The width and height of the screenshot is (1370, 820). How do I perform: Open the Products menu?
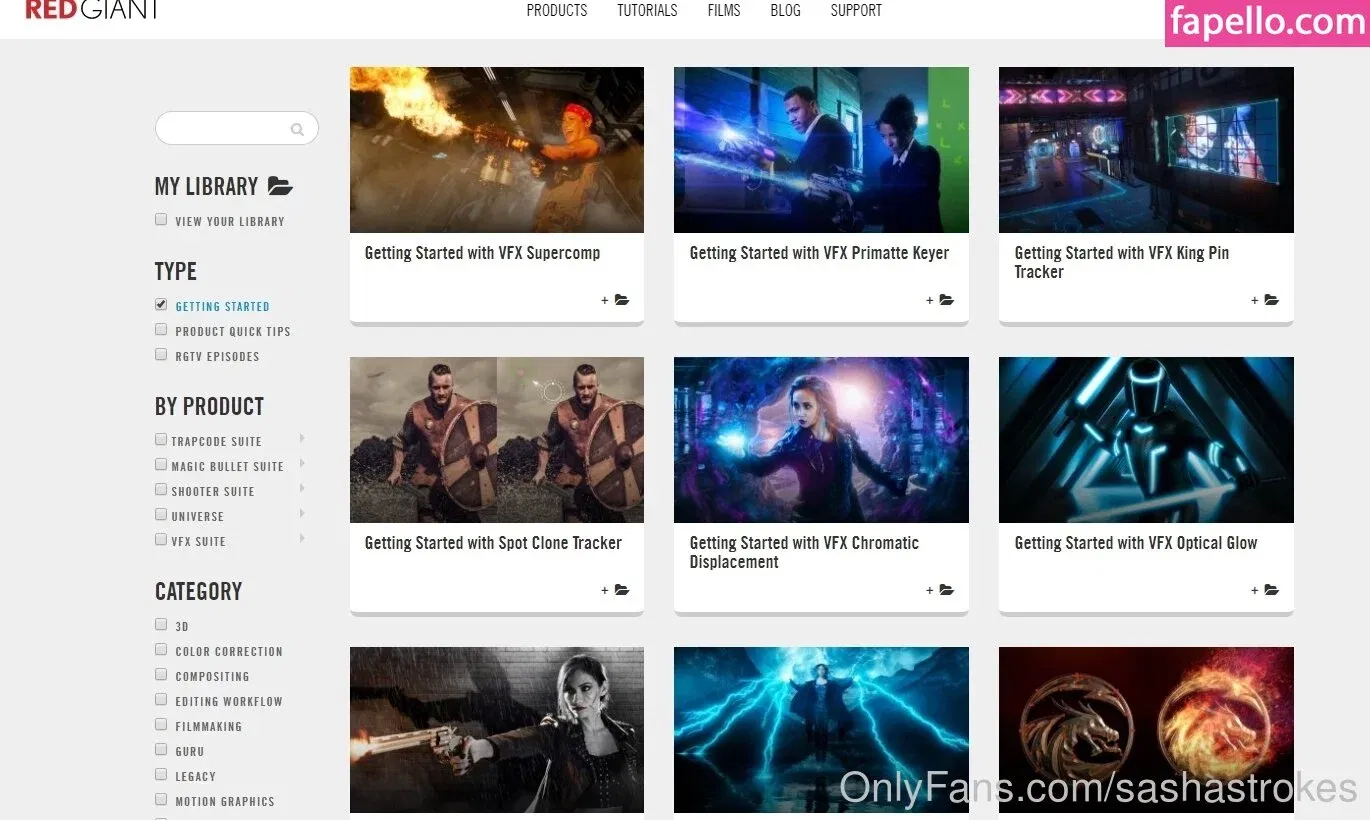(x=556, y=11)
